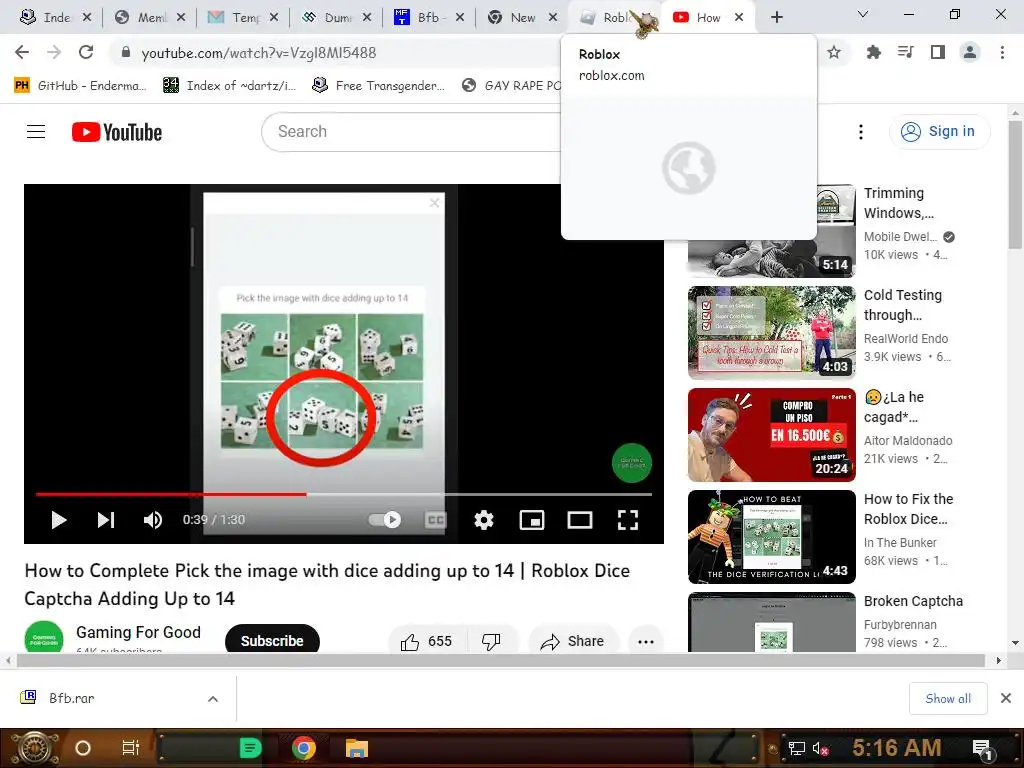Screen dimensions: 1024x768
Task: Open the Index of ~dartz bookmark
Action: point(230,86)
